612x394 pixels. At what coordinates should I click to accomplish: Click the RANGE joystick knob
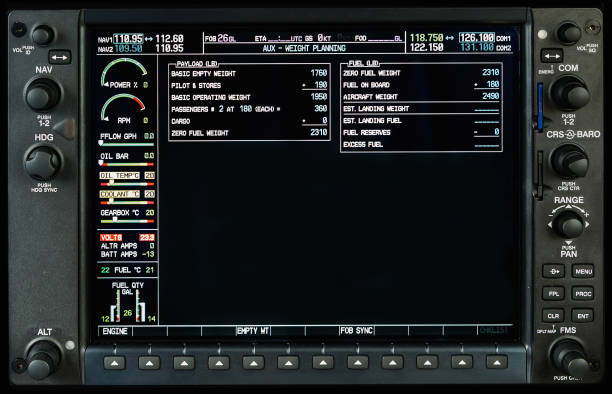[569, 225]
